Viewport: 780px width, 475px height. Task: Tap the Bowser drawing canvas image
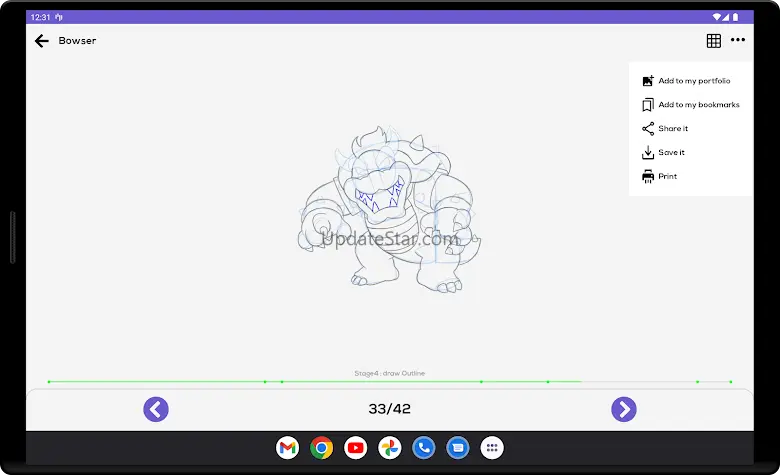390,209
